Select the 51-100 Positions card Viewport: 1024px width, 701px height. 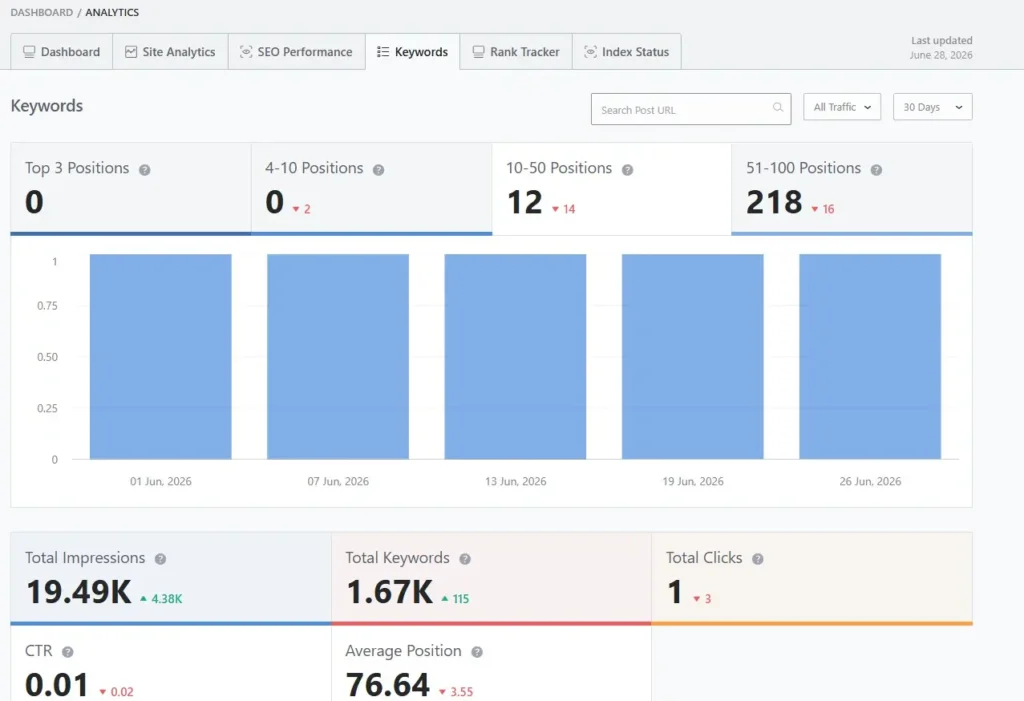pos(852,189)
